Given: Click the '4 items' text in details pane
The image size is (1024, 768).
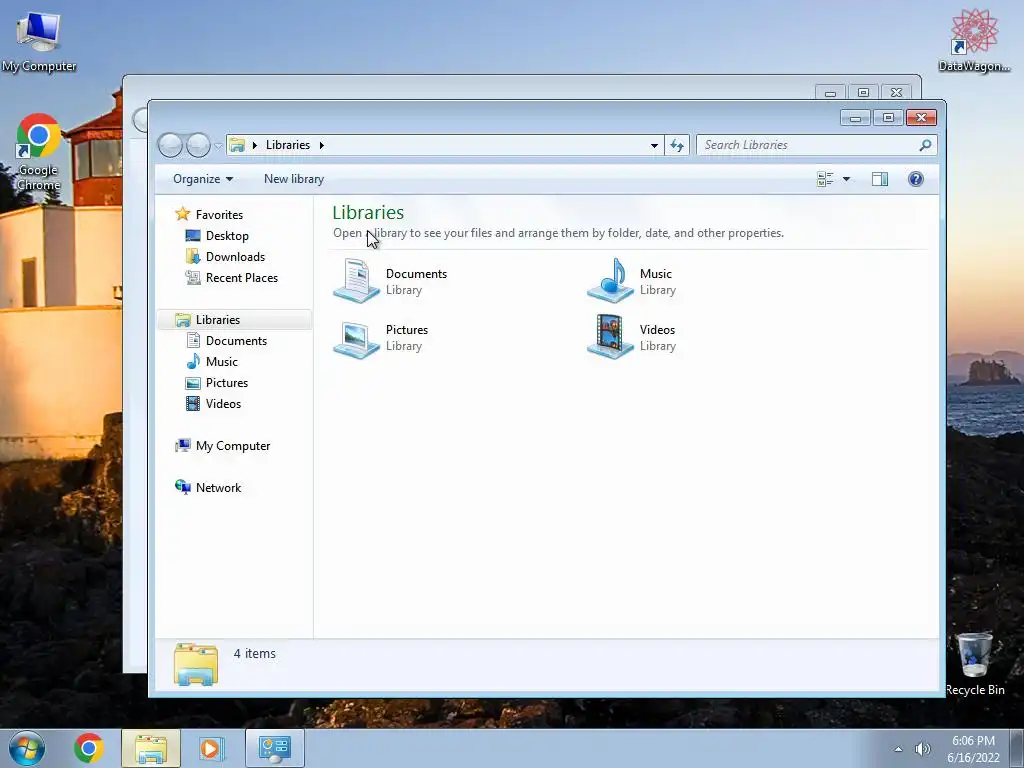Looking at the screenshot, I should 255,653.
